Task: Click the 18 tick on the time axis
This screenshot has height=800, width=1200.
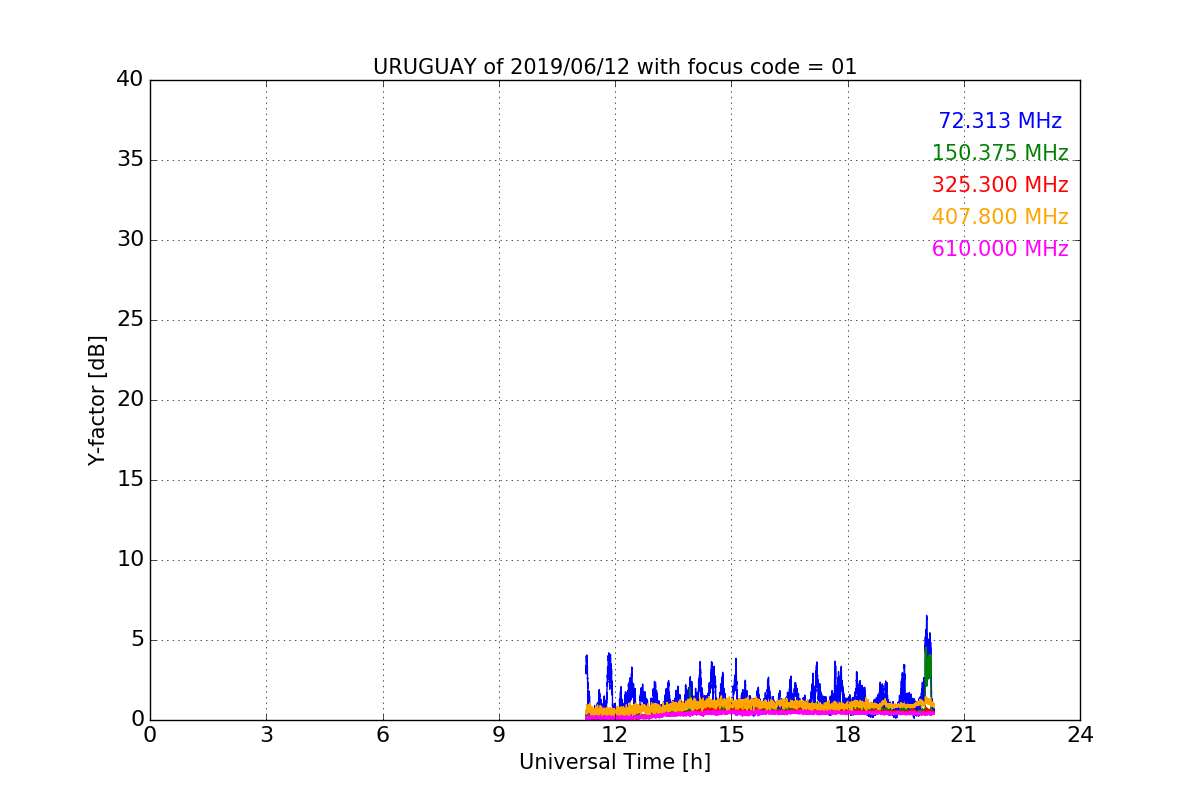Action: tap(848, 735)
